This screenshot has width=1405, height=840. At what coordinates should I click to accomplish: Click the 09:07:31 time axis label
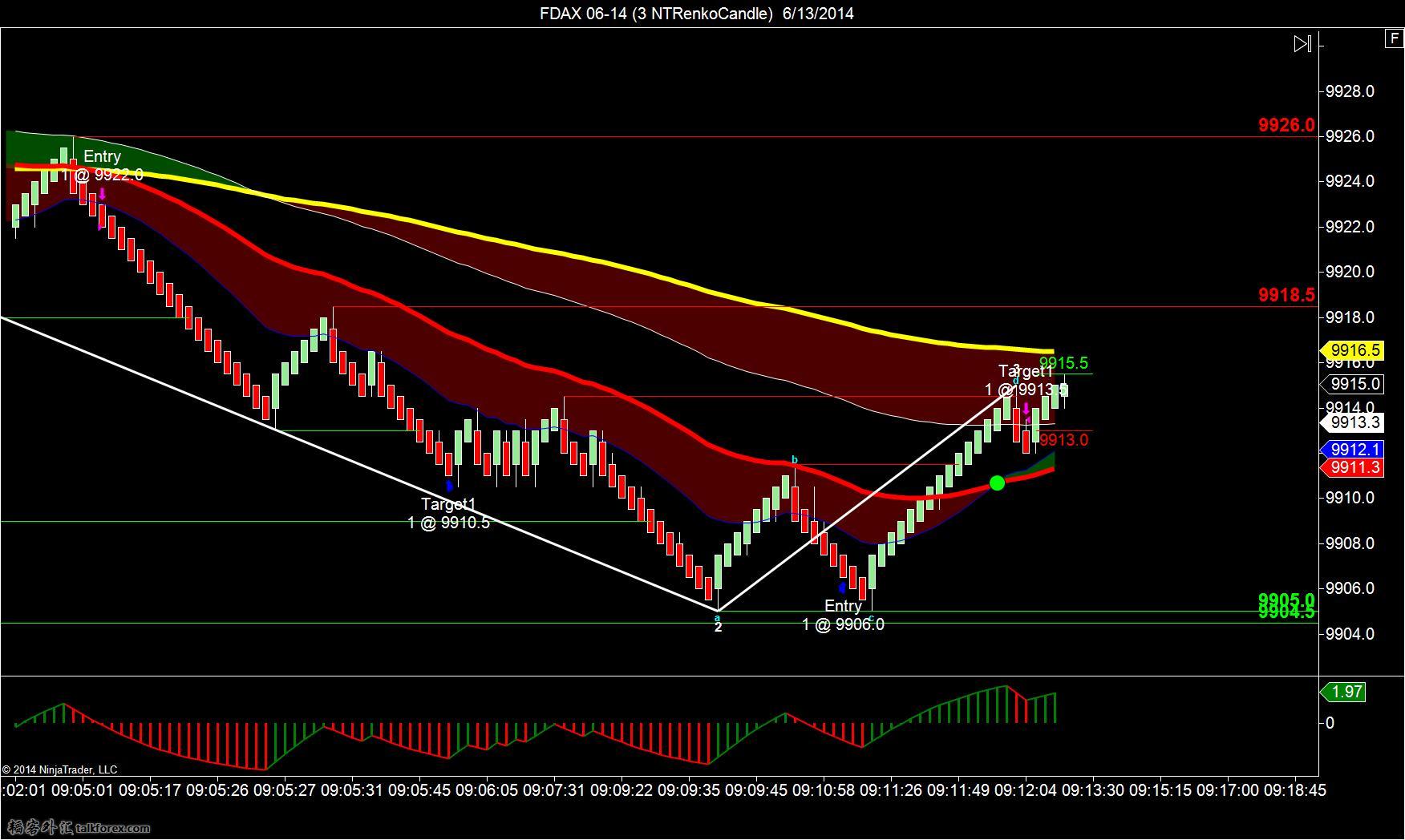[554, 790]
